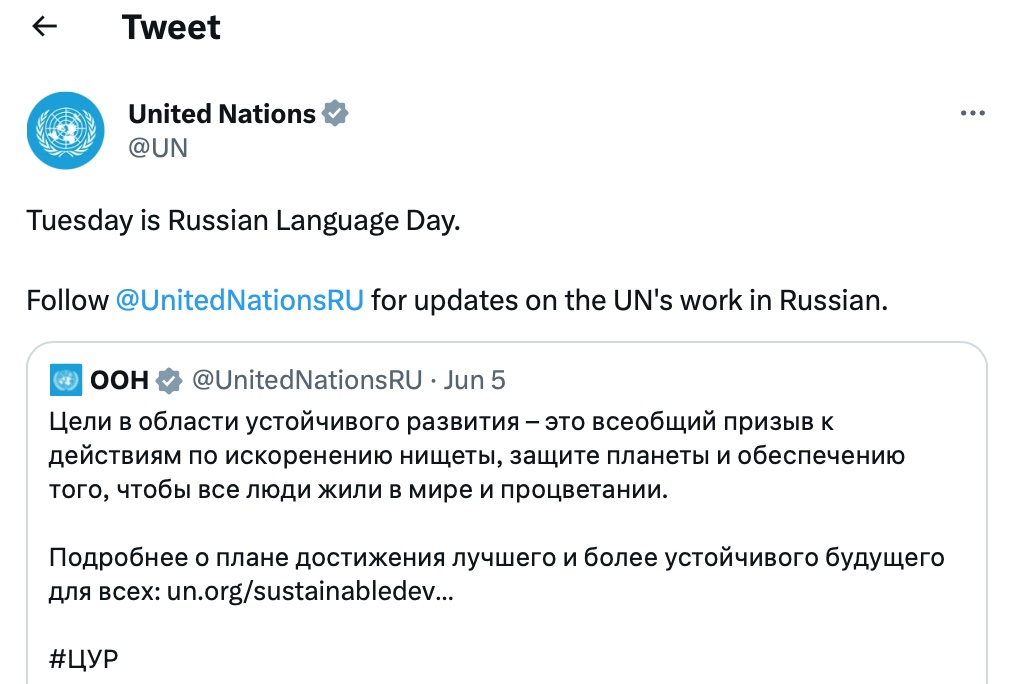The image size is (1014, 684).
Task: Go back using the left arrow
Action: [x=45, y=27]
